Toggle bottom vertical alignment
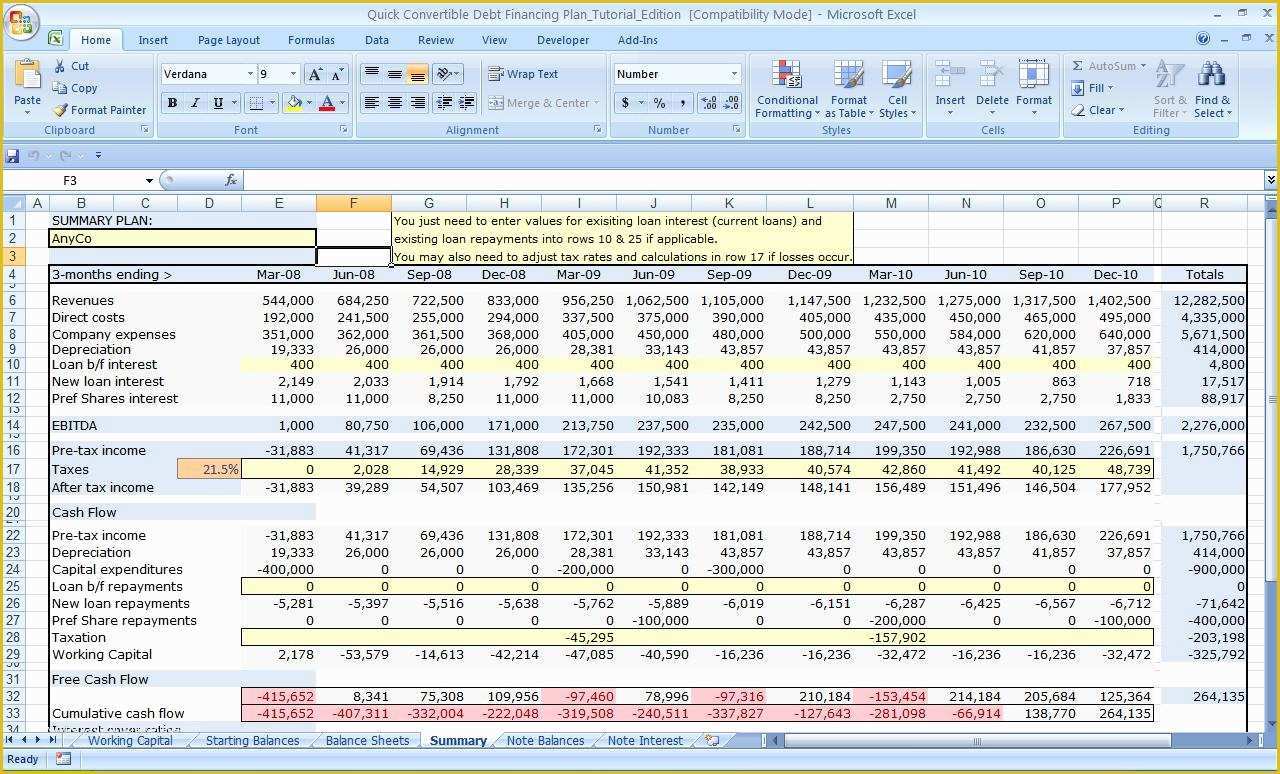 (x=417, y=74)
